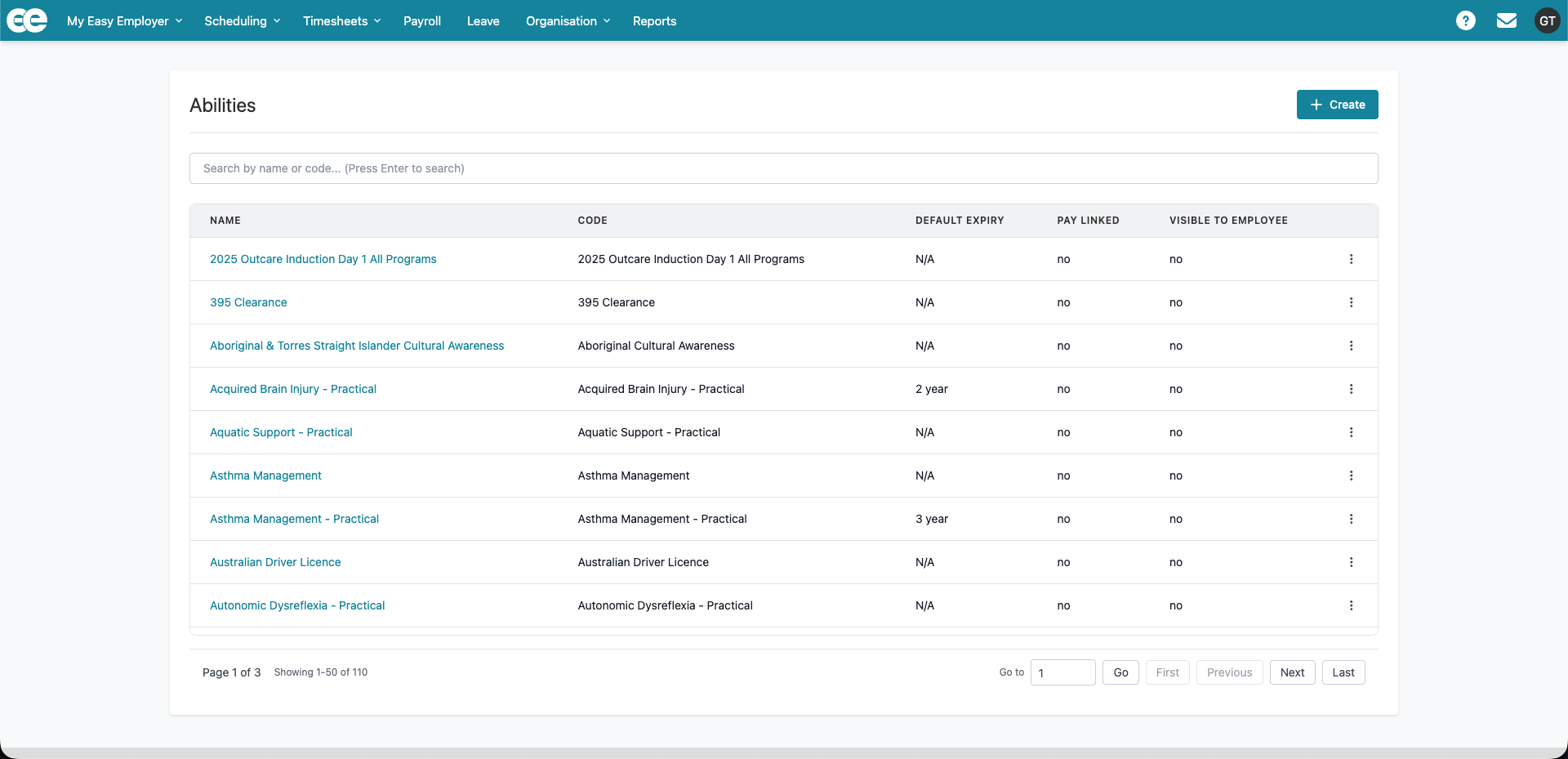The image size is (1568, 759).
Task: Open the help question mark icon
Action: pyautogui.click(x=1466, y=20)
